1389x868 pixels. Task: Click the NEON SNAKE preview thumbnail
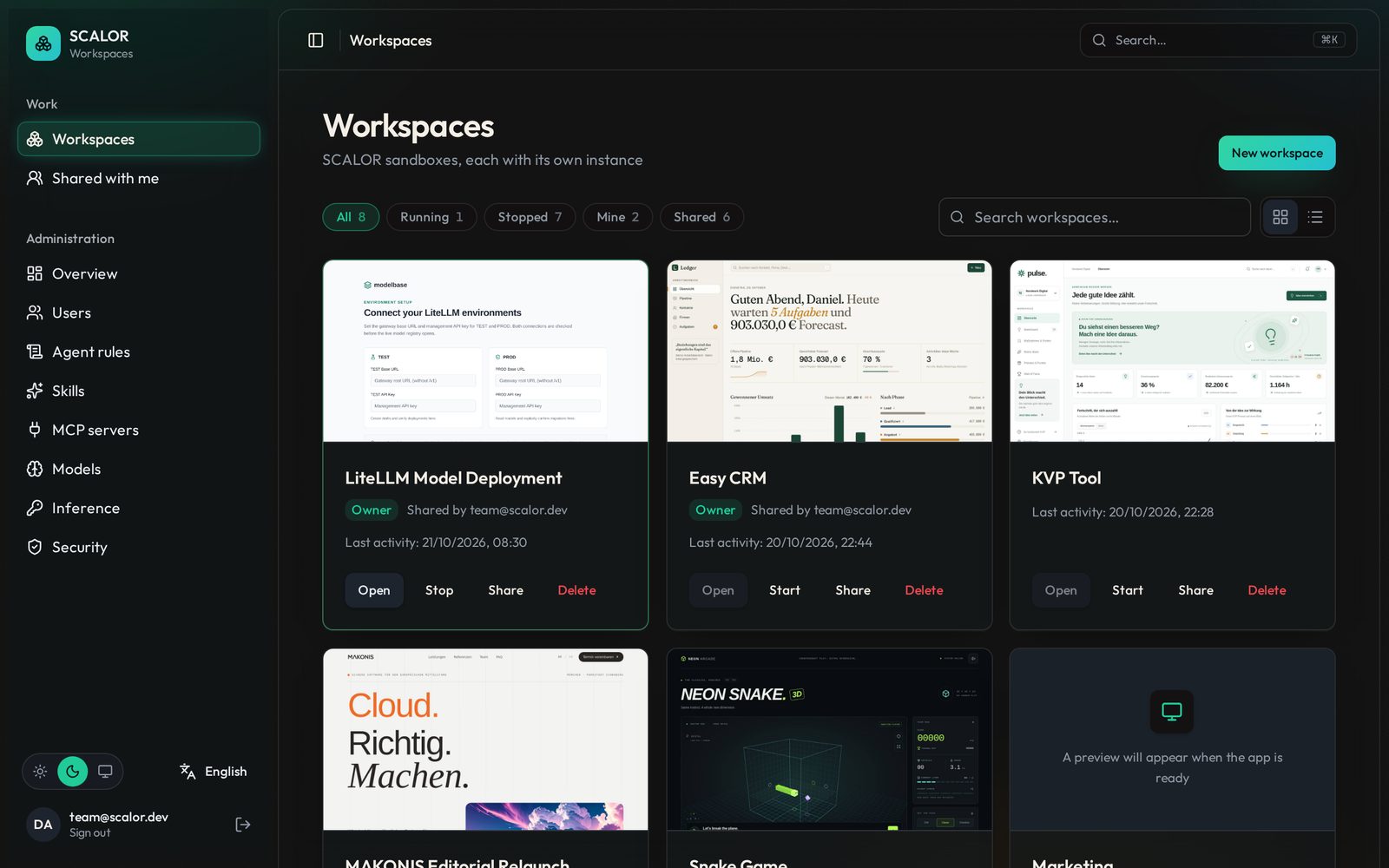coord(829,740)
